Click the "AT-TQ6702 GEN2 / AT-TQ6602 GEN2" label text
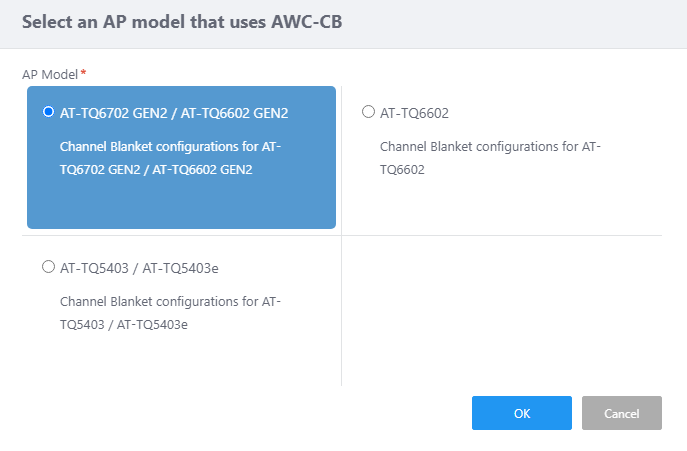The image size is (687, 451). tap(174, 113)
